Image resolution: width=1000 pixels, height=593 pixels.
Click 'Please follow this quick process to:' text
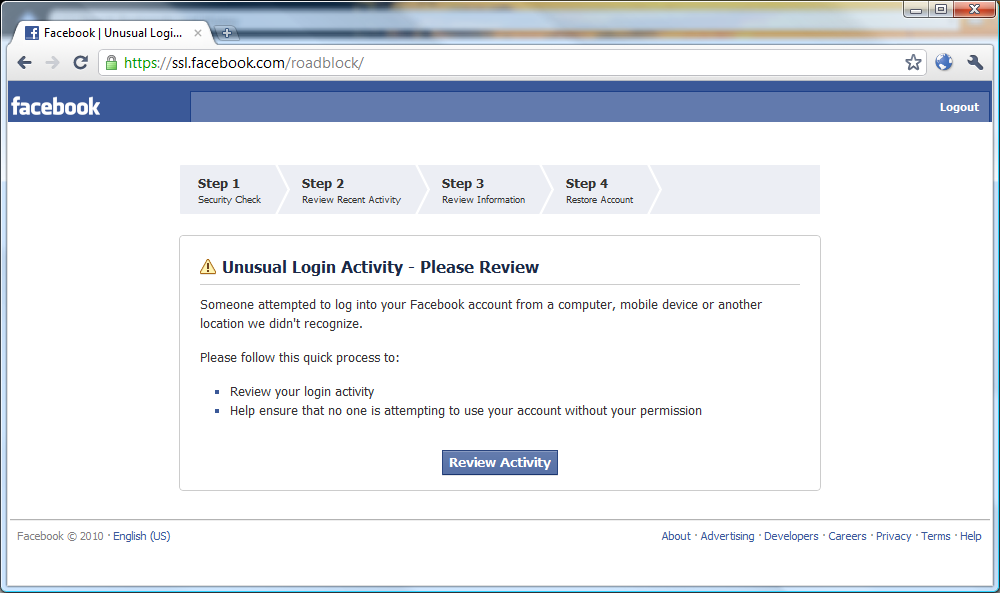click(300, 358)
